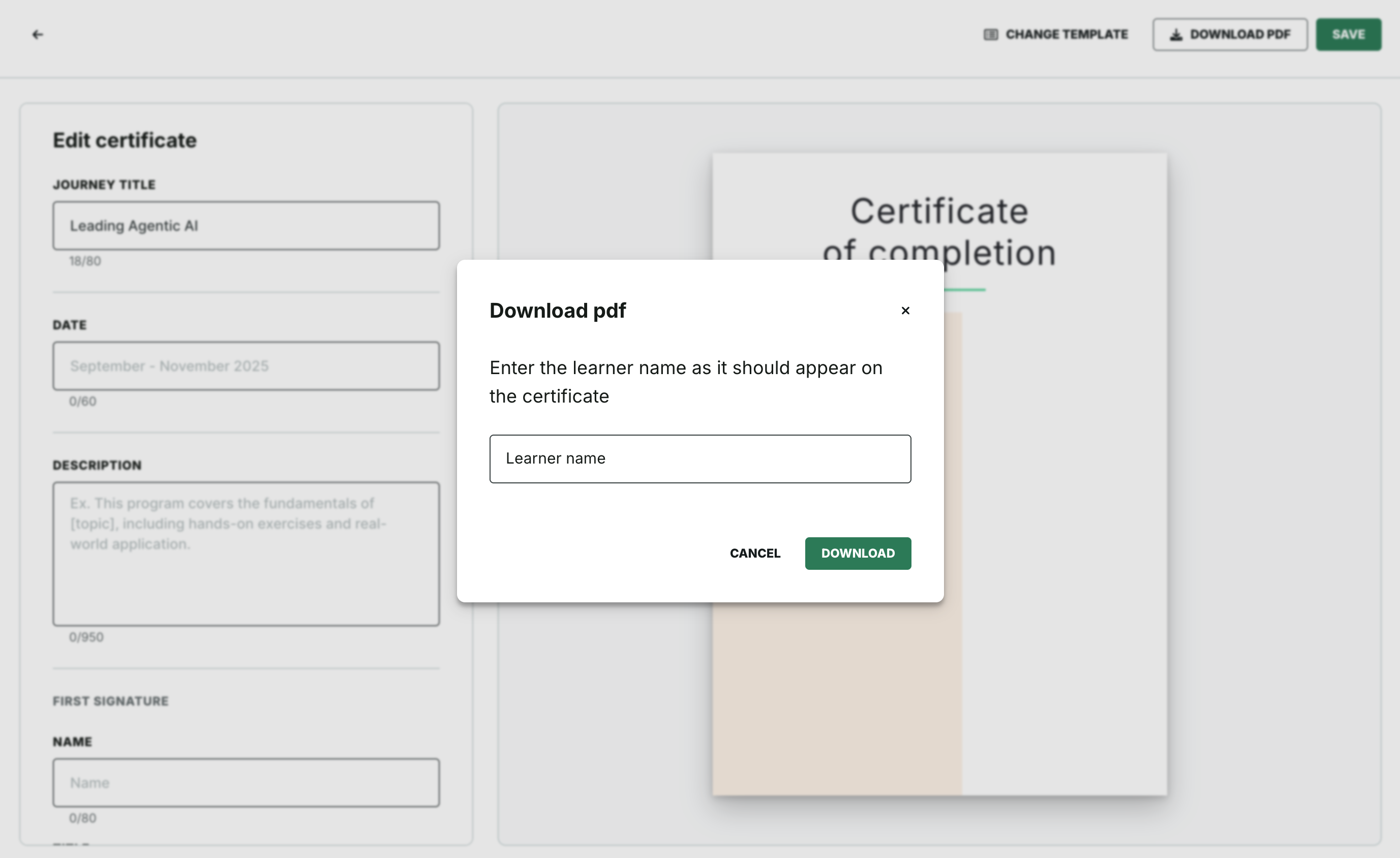1400x858 pixels.
Task: Click the 0/950 character counter
Action: pos(86,637)
